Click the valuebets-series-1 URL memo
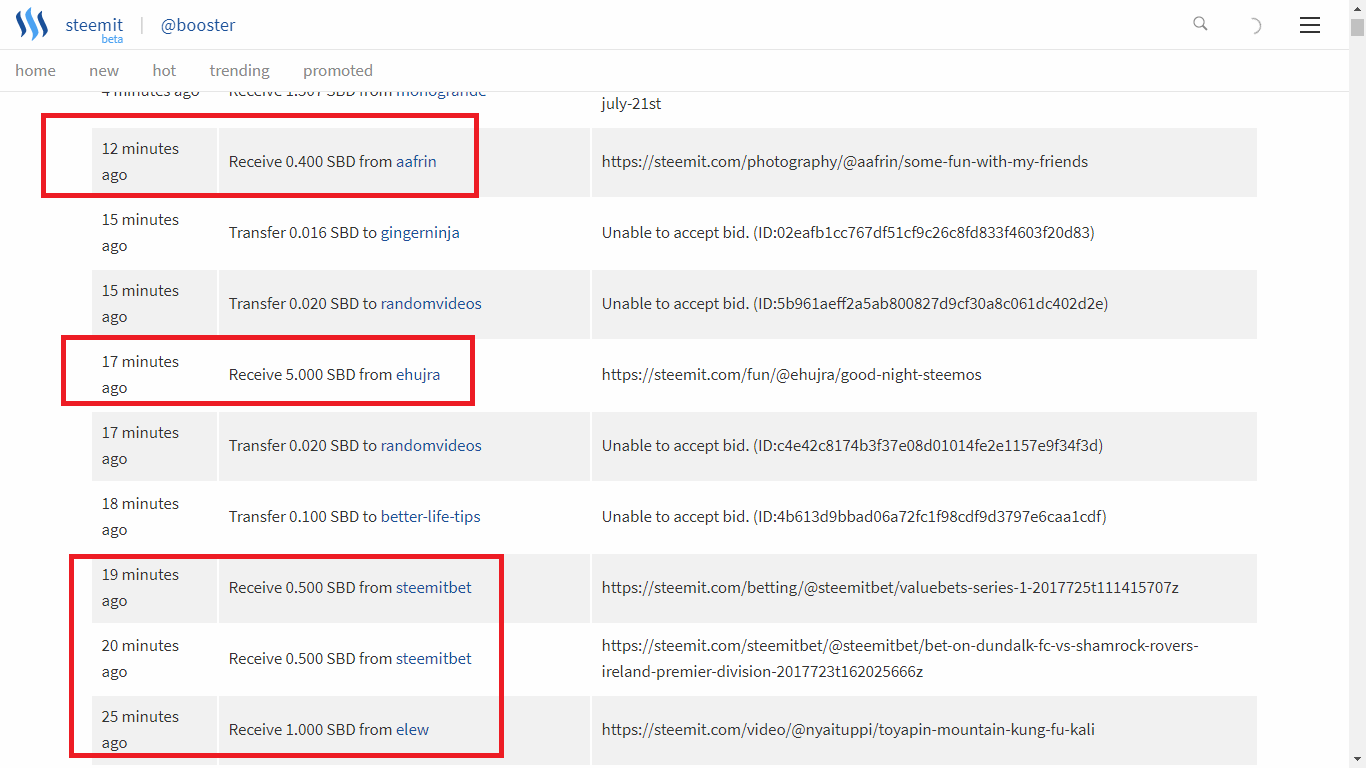1366x768 pixels. [x=890, y=587]
